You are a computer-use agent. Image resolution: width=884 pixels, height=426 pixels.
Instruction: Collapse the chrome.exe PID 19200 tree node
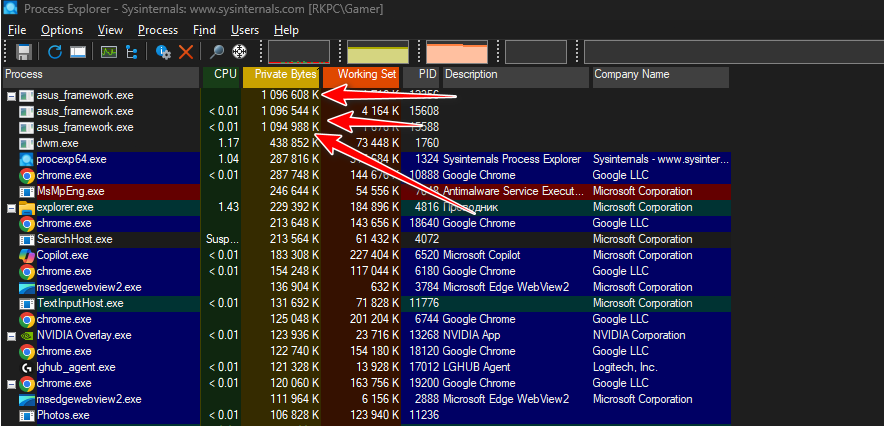click(x=11, y=384)
